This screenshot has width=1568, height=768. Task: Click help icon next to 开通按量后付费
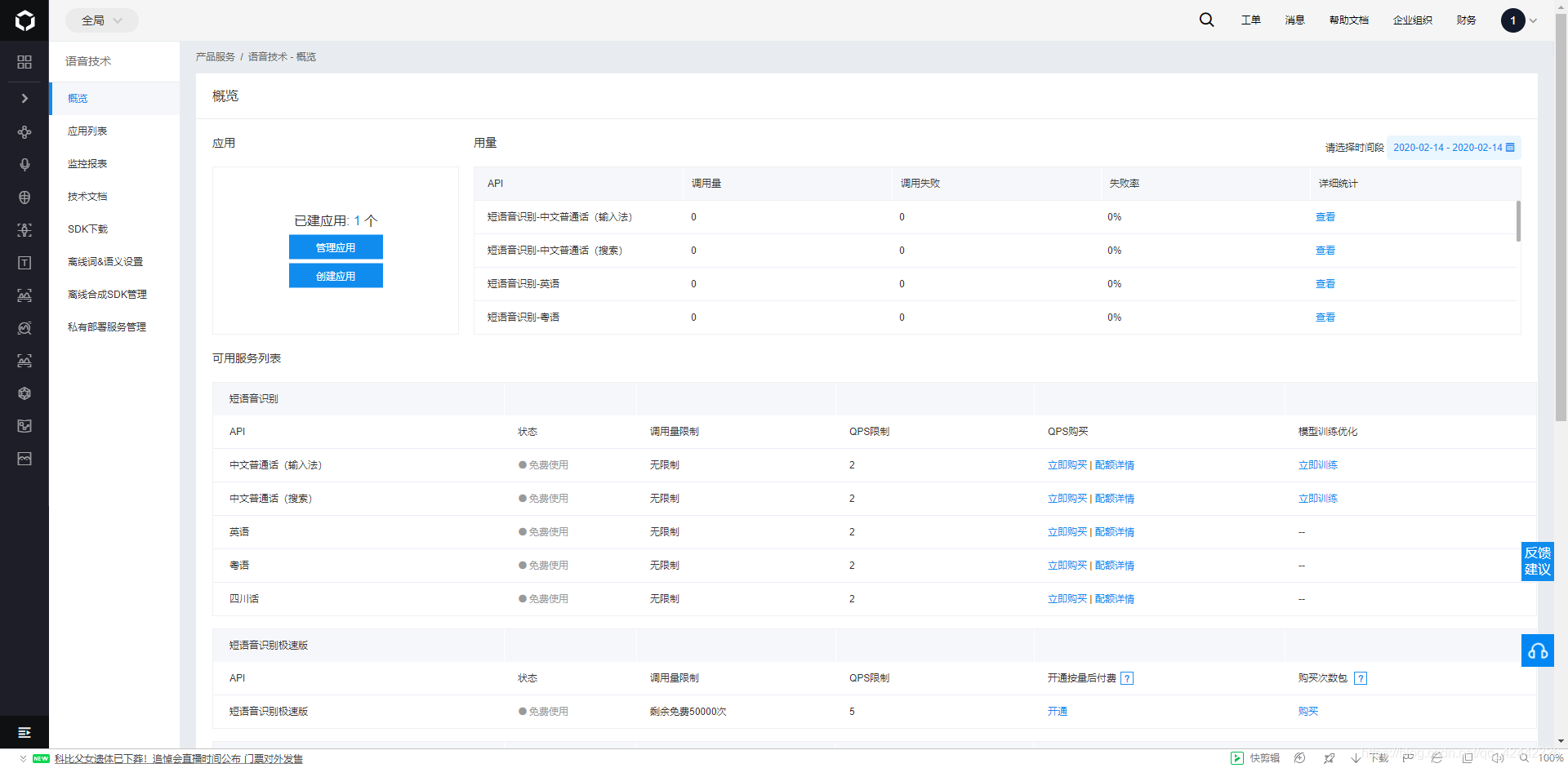tap(1127, 678)
